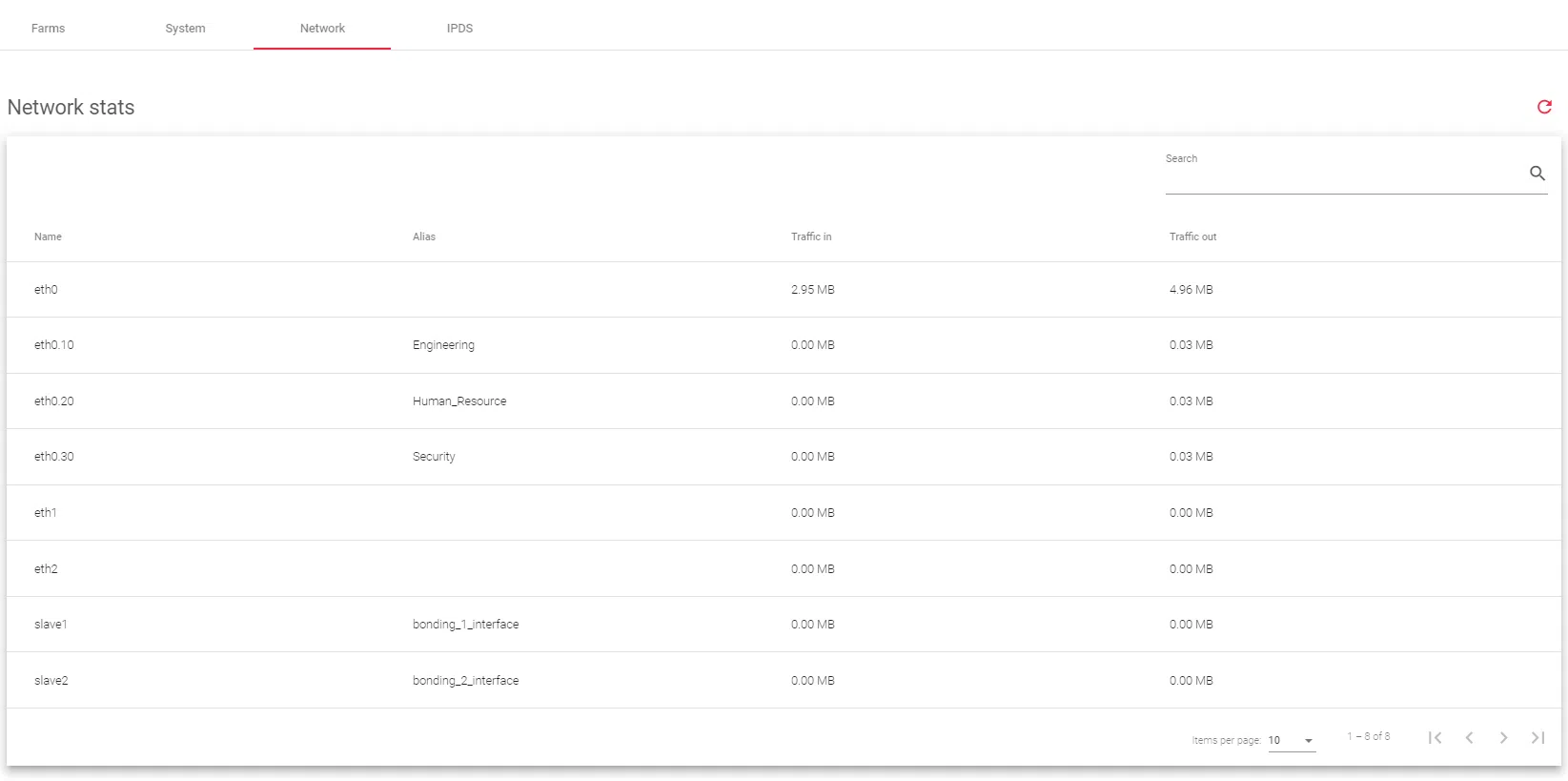This screenshot has height=781, width=1568.
Task: Click the search magnifier icon
Action: (x=1537, y=174)
